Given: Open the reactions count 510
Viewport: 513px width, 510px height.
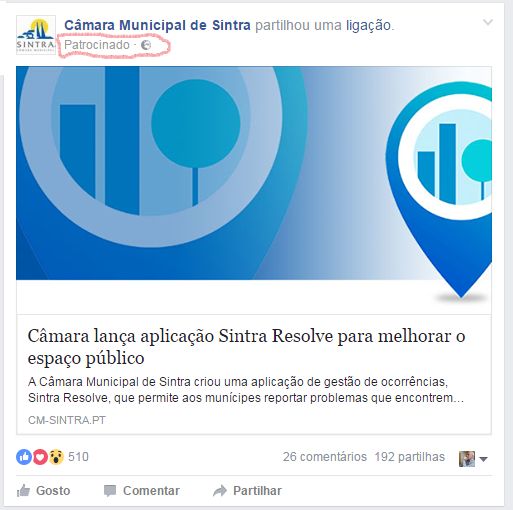Looking at the screenshot, I should 78,457.
